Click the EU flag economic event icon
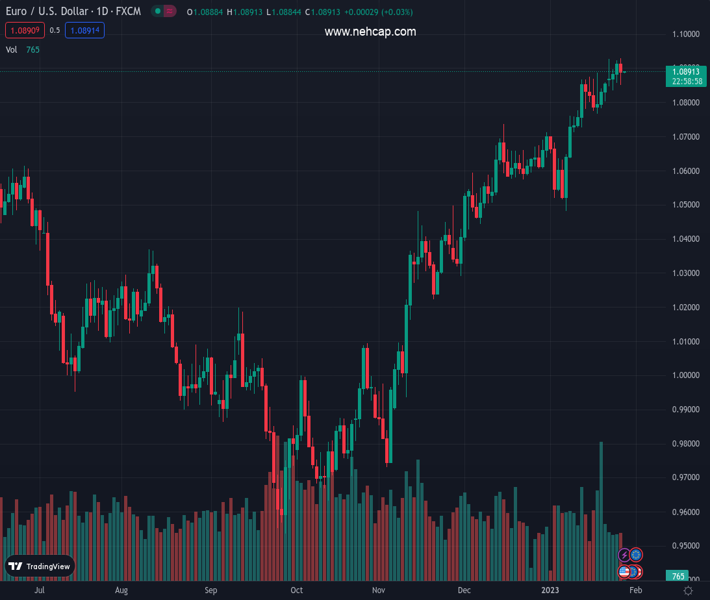This screenshot has height=600, width=710. [635, 554]
